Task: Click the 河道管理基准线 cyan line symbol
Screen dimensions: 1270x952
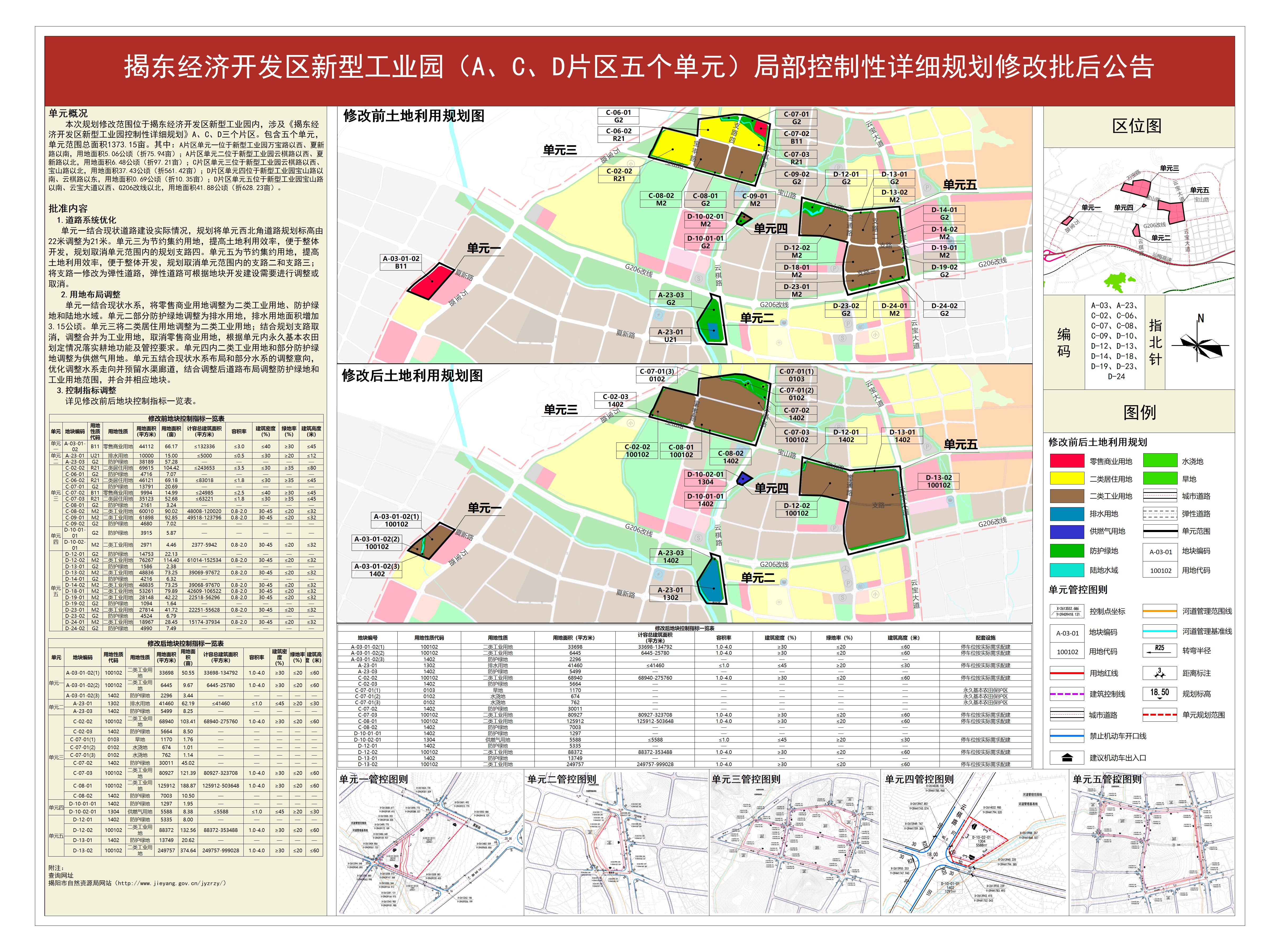Action: point(1160,631)
